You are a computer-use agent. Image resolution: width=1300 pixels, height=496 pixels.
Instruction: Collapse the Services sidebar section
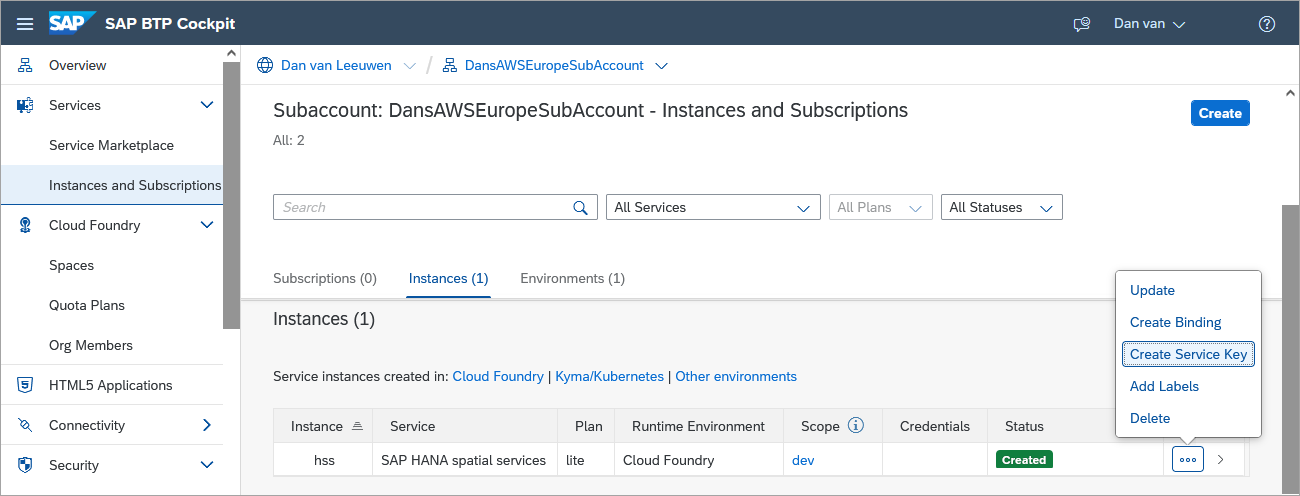coord(207,105)
